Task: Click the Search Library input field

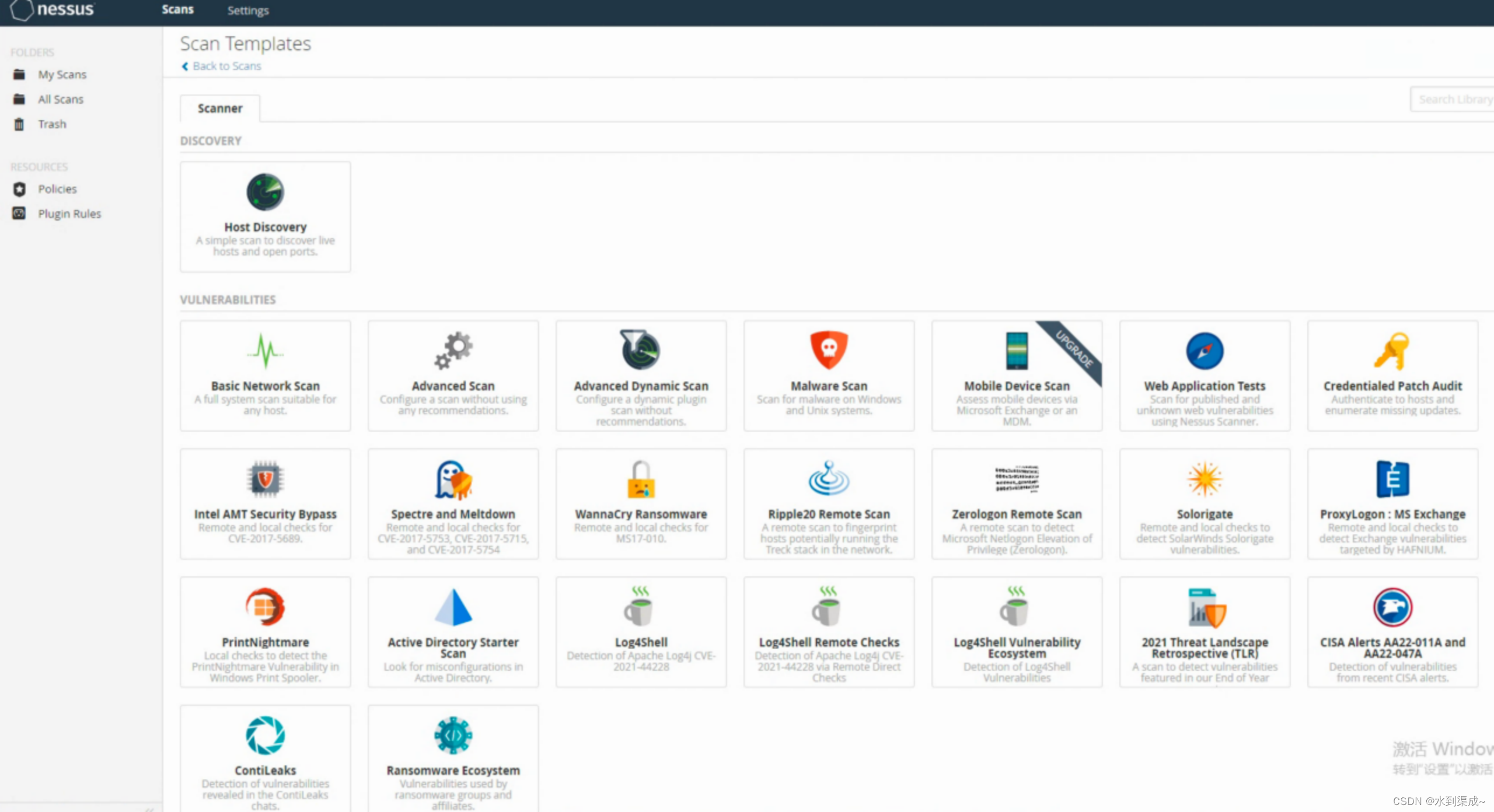Action: (x=1453, y=100)
